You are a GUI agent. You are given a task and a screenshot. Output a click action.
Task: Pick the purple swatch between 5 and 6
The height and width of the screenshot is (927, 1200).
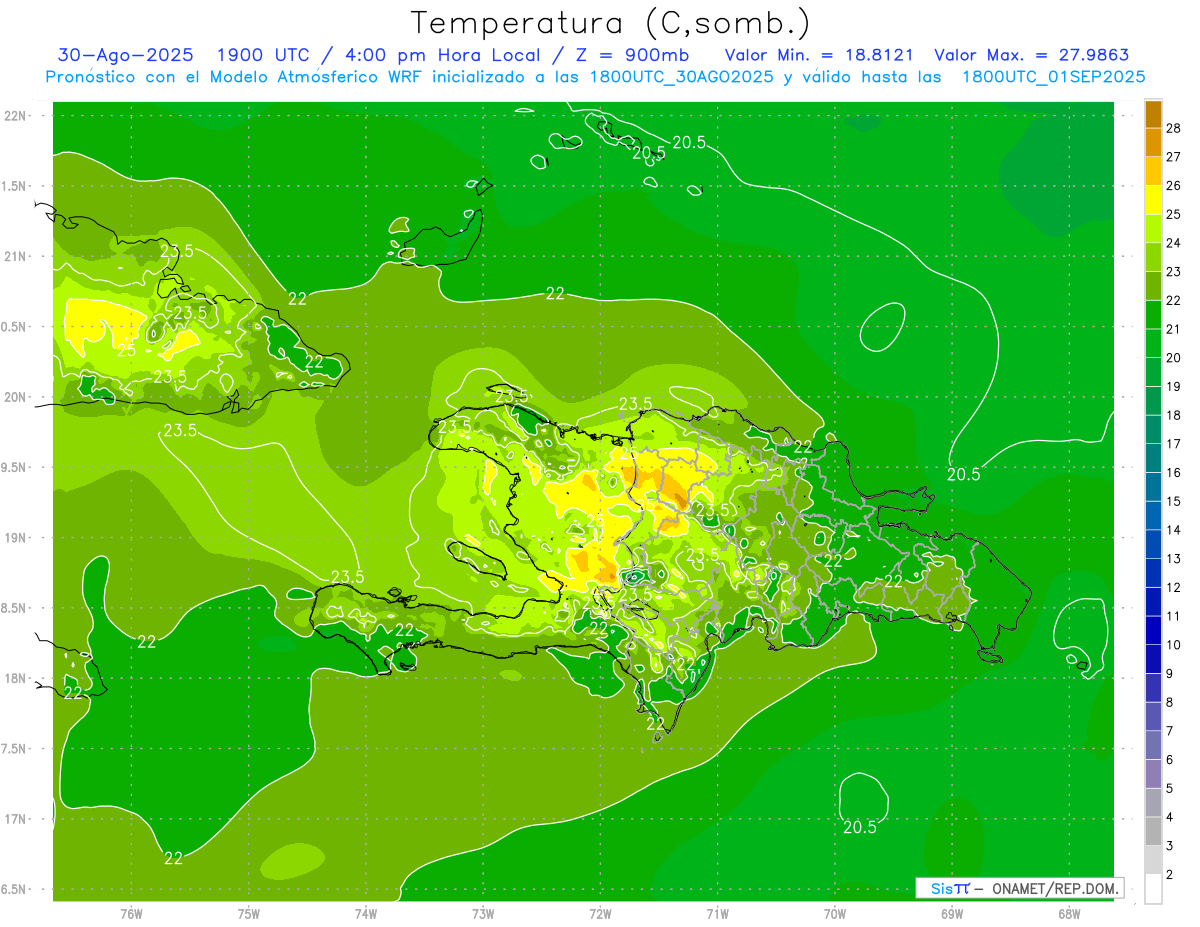pyautogui.click(x=1154, y=775)
